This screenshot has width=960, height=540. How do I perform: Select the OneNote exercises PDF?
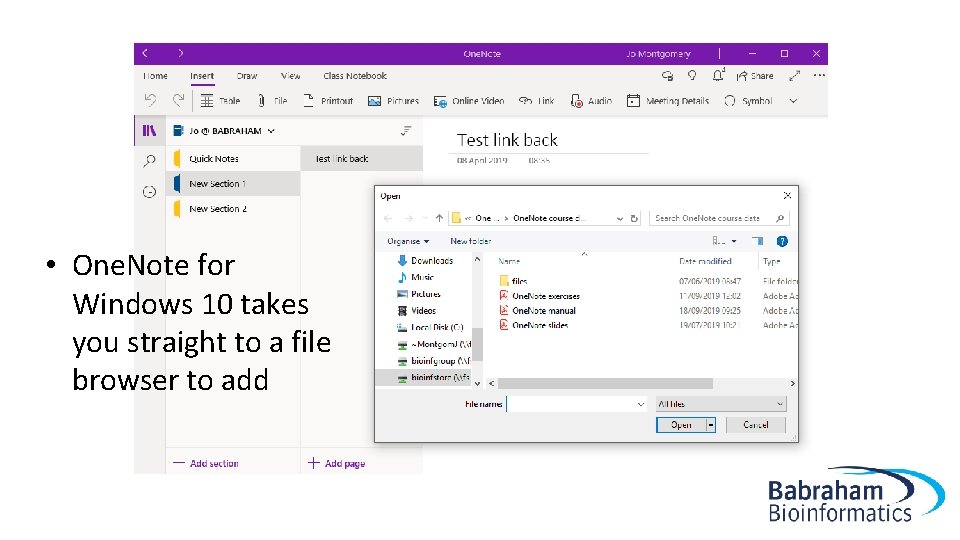[x=539, y=296]
